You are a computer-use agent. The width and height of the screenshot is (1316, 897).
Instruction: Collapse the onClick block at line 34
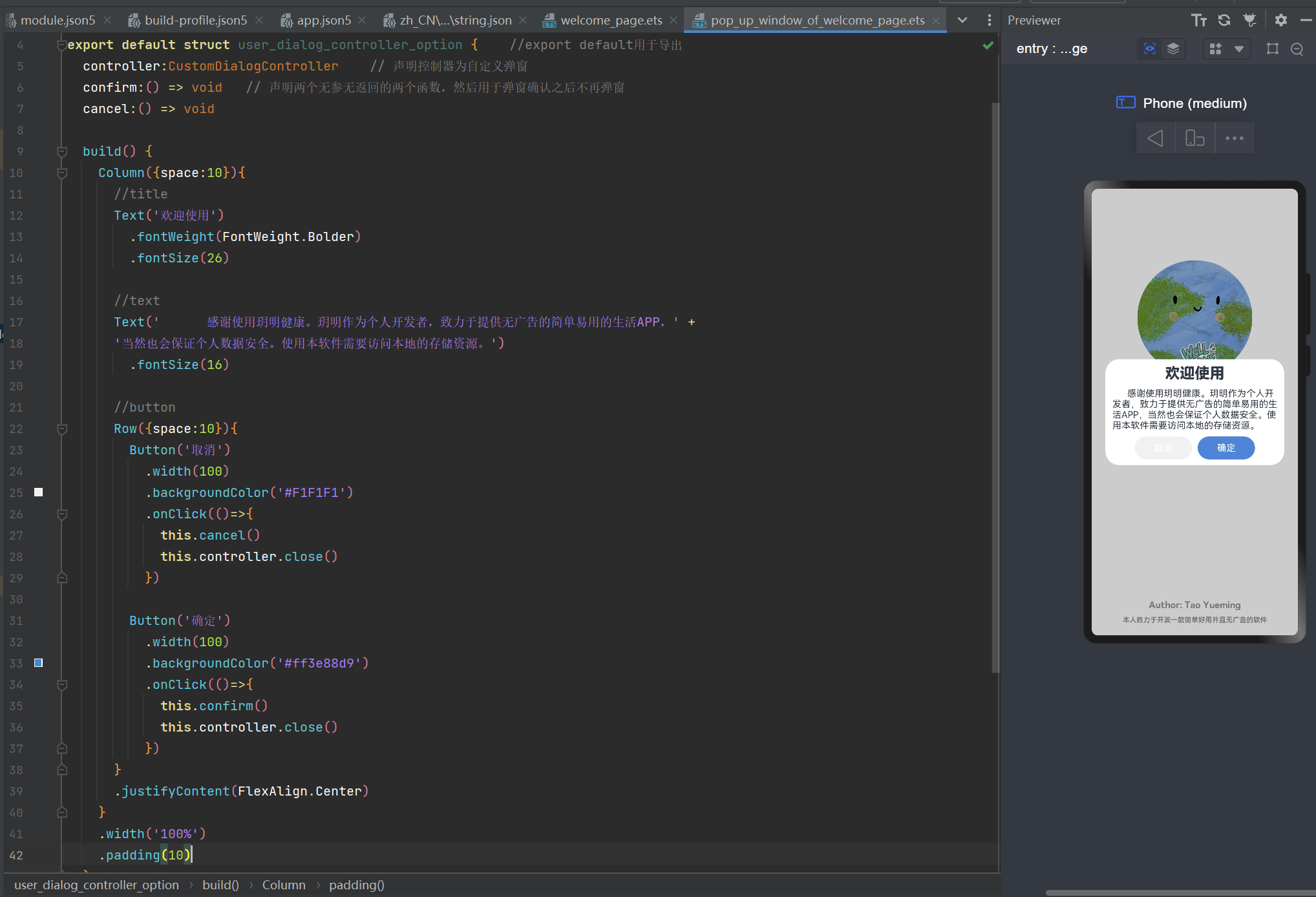[x=62, y=684]
